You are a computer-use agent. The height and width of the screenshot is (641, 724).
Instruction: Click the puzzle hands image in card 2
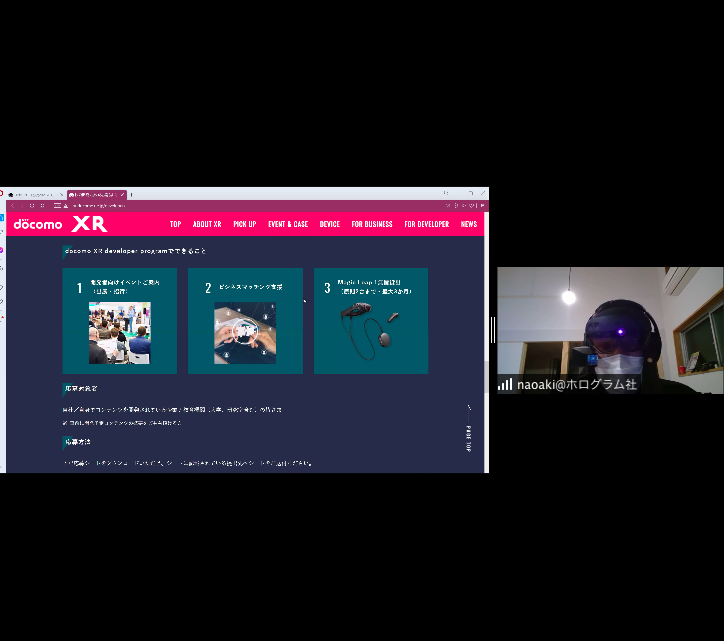click(245, 333)
